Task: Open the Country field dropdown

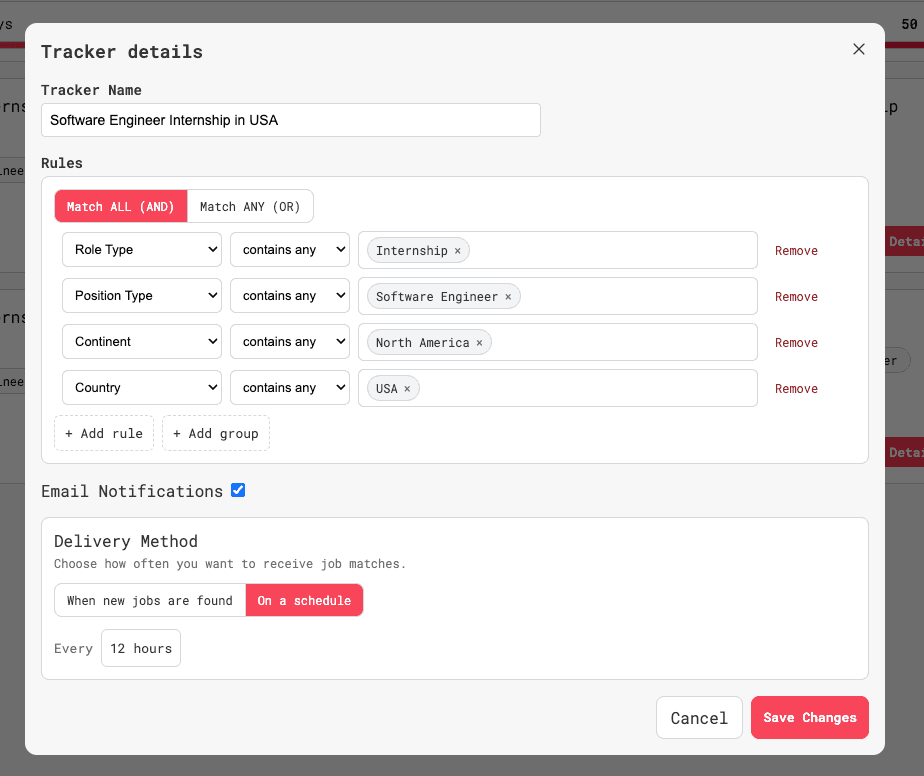Action: pyautogui.click(x=142, y=388)
